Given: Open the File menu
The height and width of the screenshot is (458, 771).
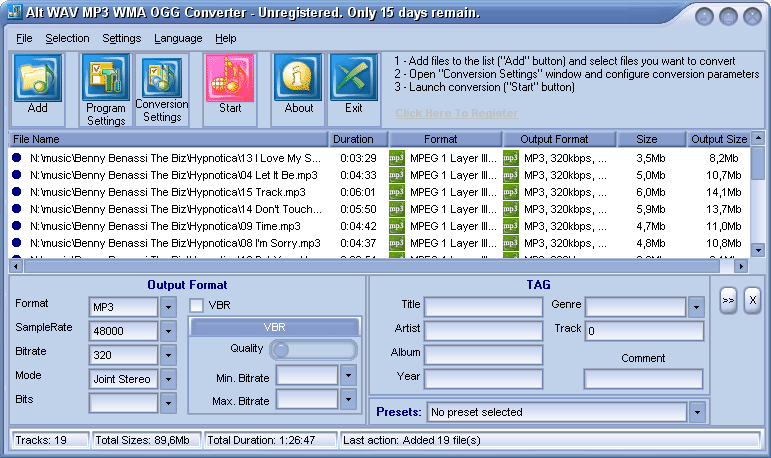Looking at the screenshot, I should (x=24, y=38).
